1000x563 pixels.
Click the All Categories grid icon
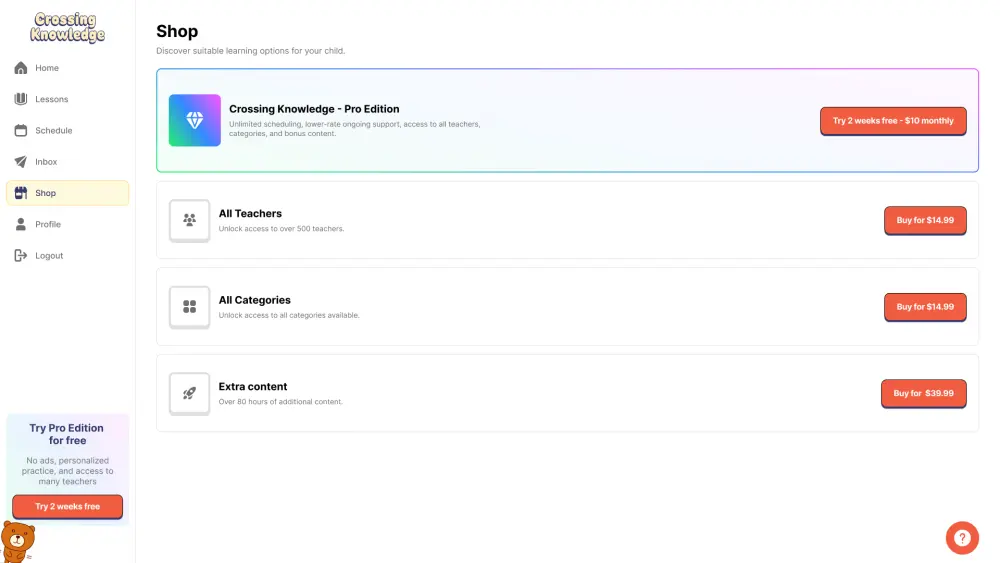coord(189,307)
